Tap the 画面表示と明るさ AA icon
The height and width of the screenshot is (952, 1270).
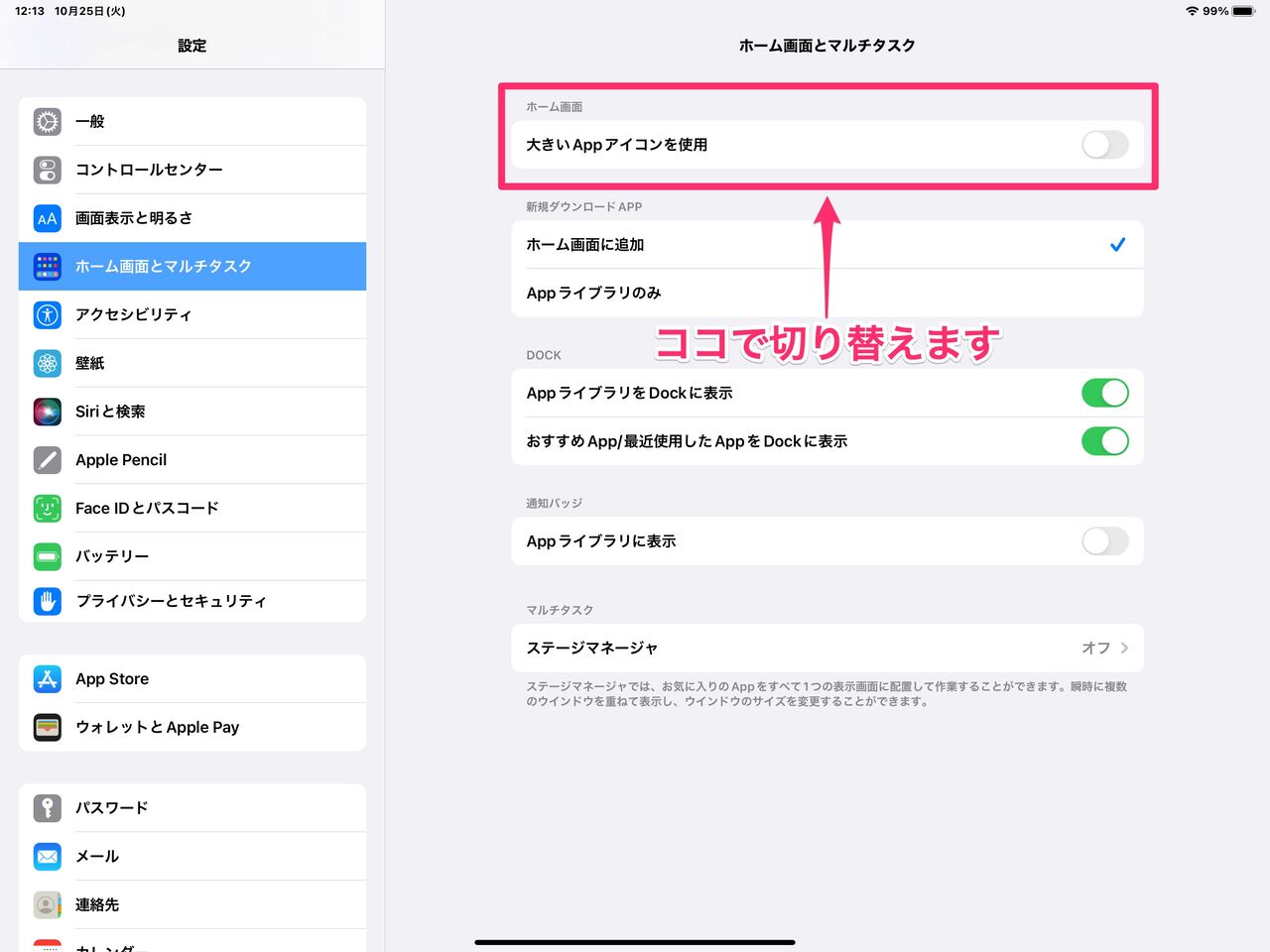(x=48, y=219)
